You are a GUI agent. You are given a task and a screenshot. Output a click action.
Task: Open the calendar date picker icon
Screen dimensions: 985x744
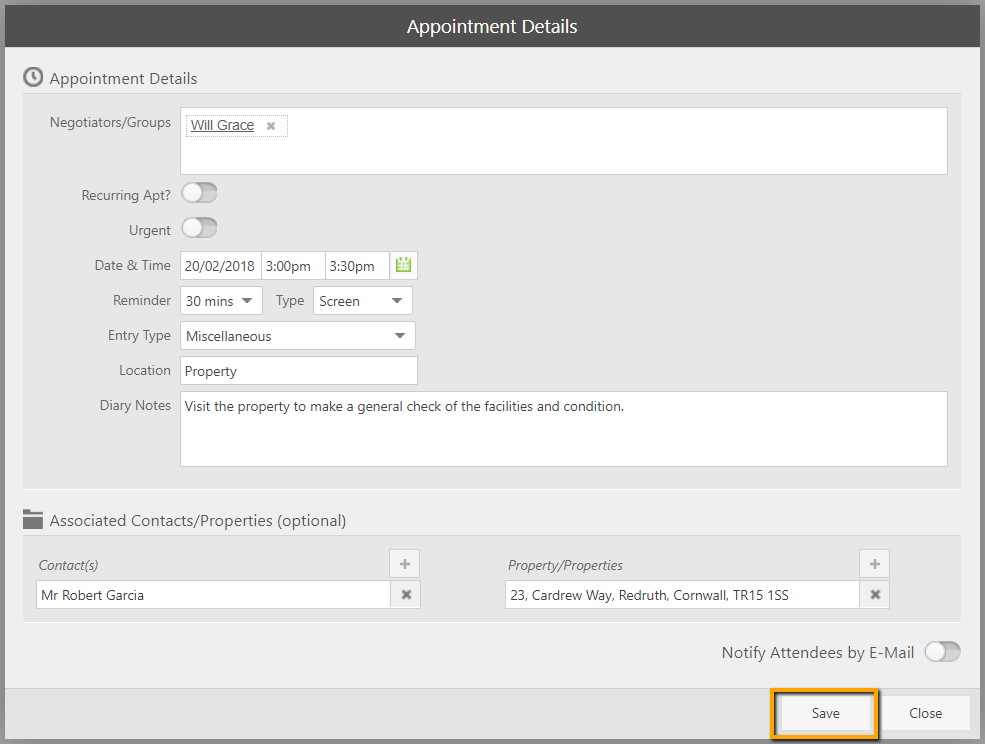[x=403, y=265]
